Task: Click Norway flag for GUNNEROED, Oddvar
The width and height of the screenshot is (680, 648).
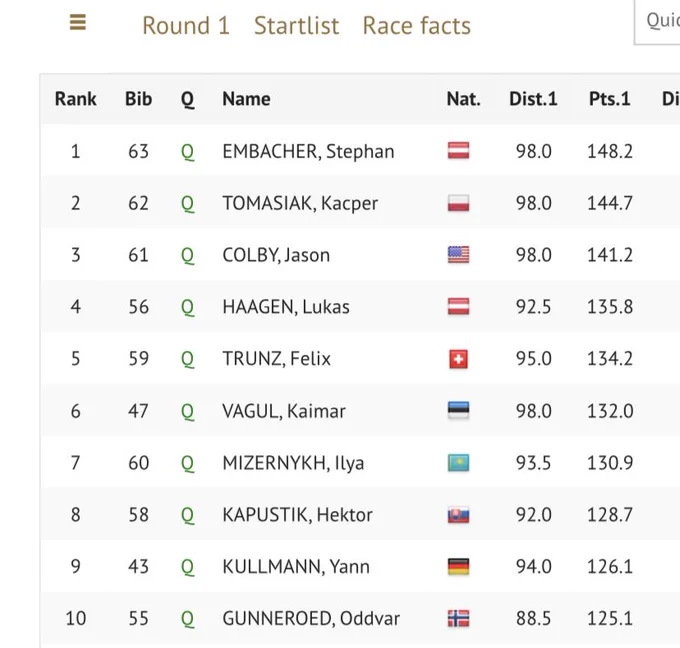Action: click(x=458, y=618)
